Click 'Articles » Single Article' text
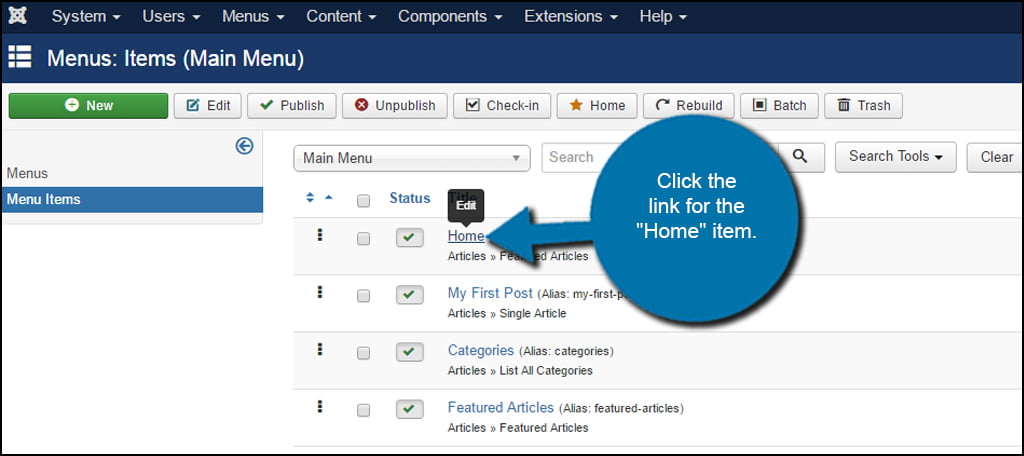The width and height of the screenshot is (1024, 456). coord(507,314)
